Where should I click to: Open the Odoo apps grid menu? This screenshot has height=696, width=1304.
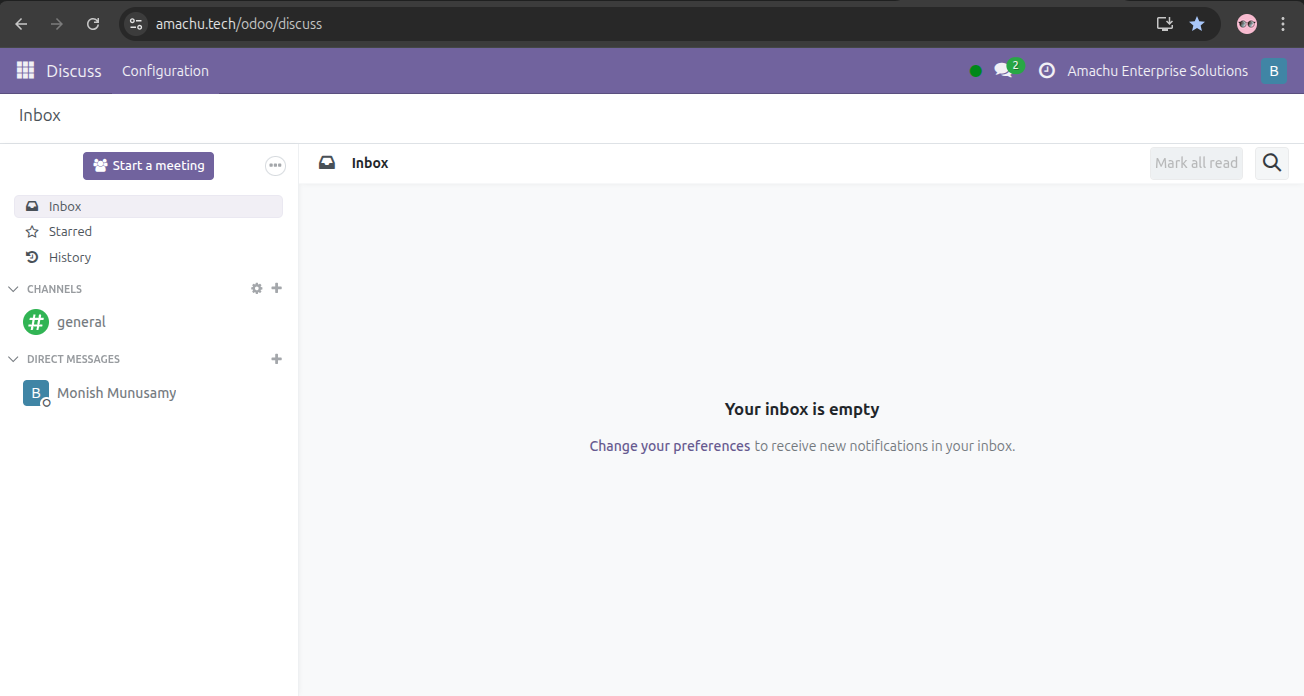(25, 71)
